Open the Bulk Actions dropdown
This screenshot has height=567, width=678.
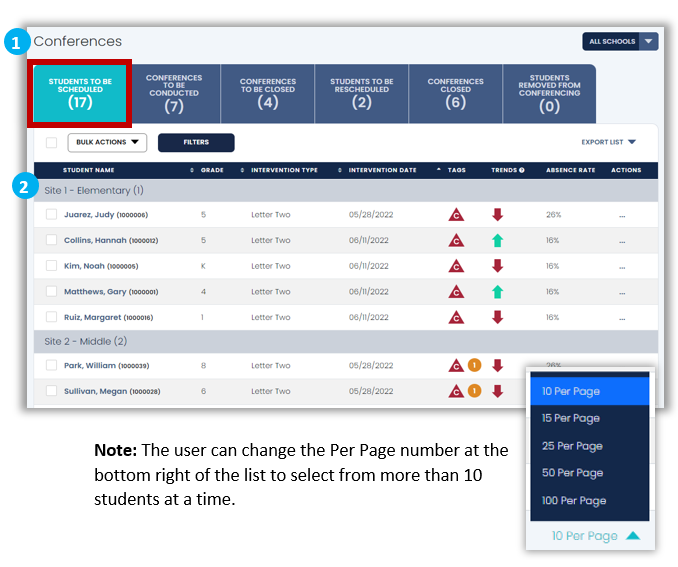[x=107, y=142]
